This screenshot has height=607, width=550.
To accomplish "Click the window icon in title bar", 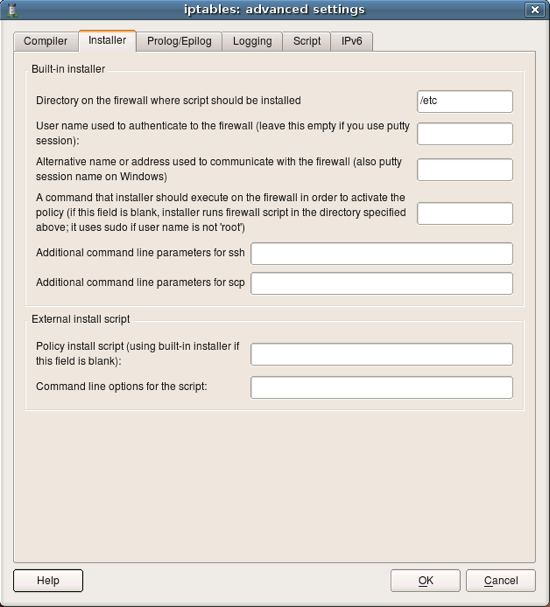I will coord(12,10).
